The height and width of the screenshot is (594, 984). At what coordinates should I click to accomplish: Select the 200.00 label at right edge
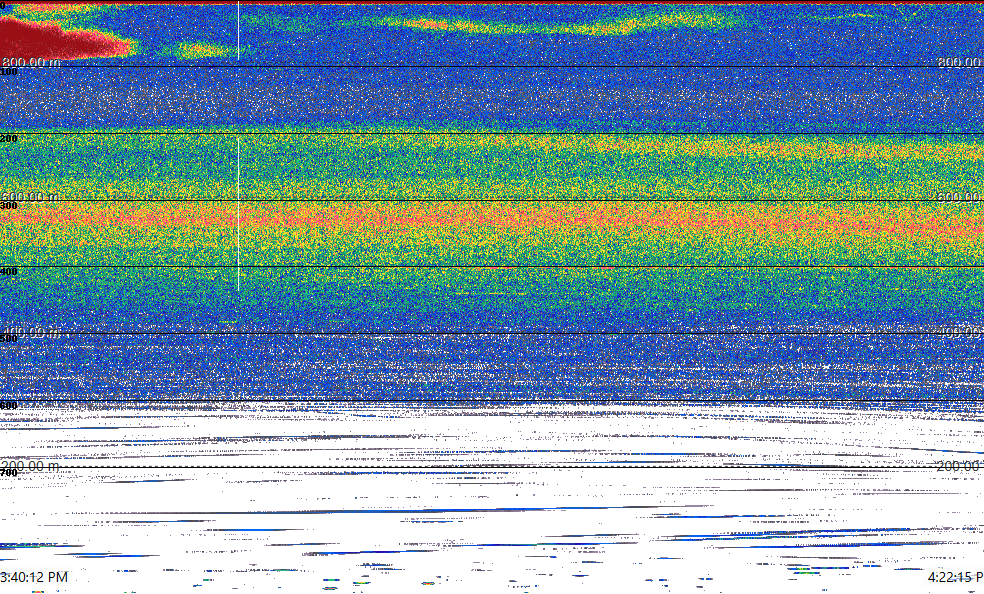click(x=960, y=465)
